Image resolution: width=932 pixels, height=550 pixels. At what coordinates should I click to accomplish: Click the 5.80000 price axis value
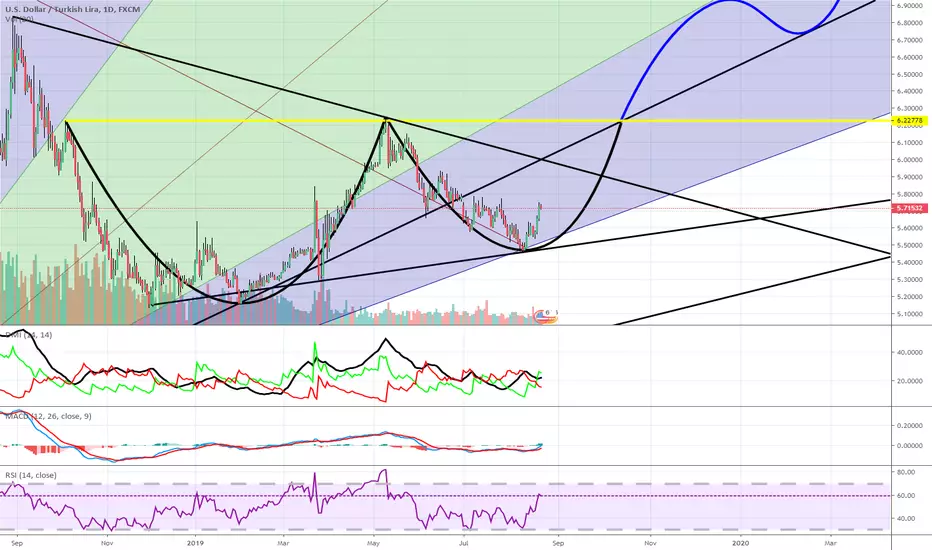click(x=910, y=194)
